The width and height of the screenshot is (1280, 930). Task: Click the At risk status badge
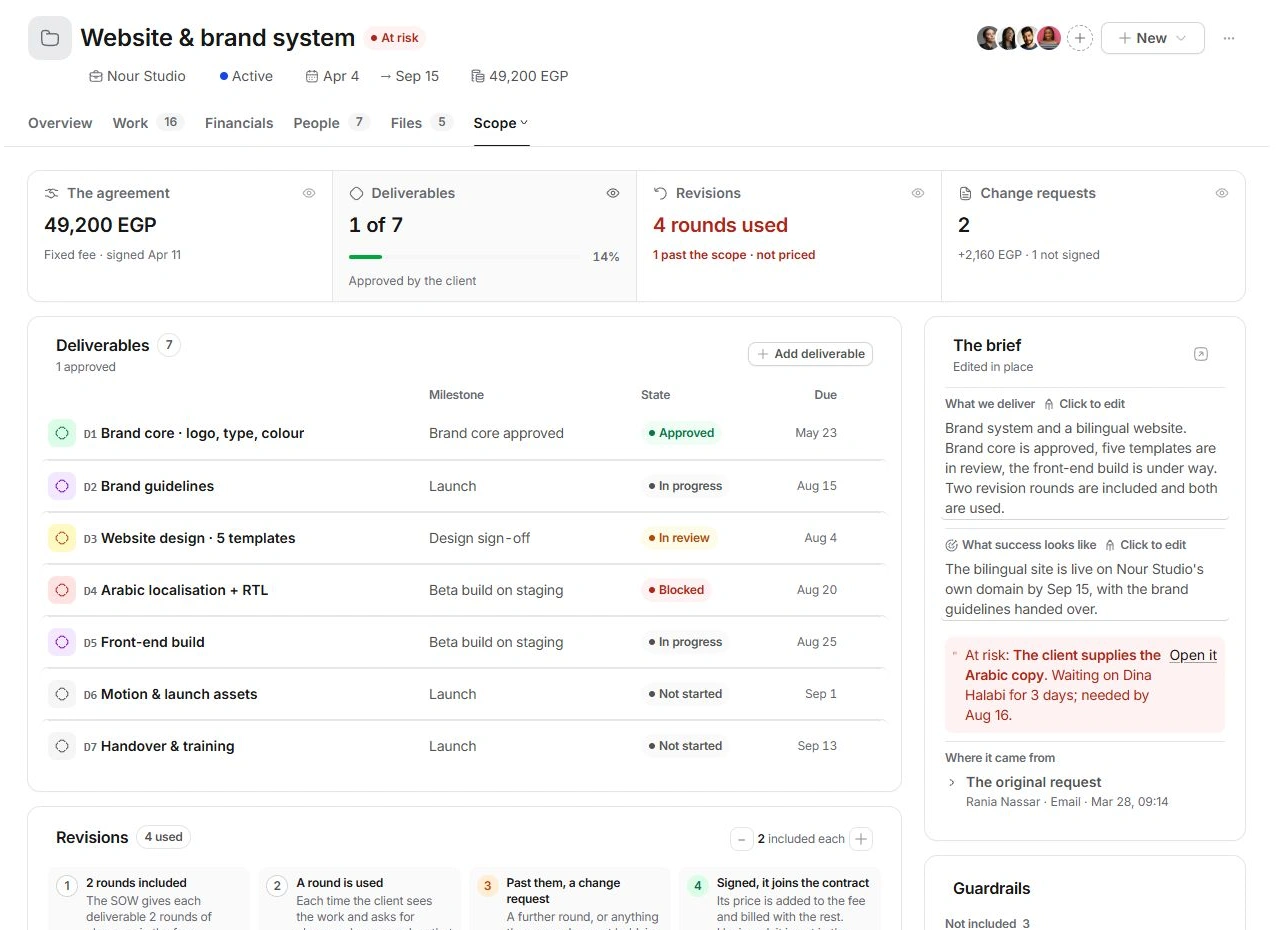point(394,38)
